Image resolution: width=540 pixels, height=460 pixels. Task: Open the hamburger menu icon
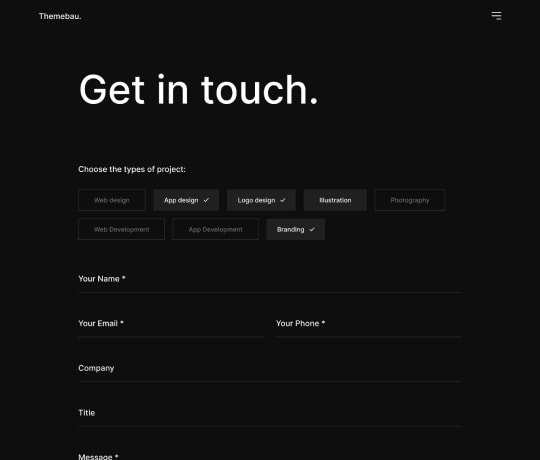click(496, 16)
